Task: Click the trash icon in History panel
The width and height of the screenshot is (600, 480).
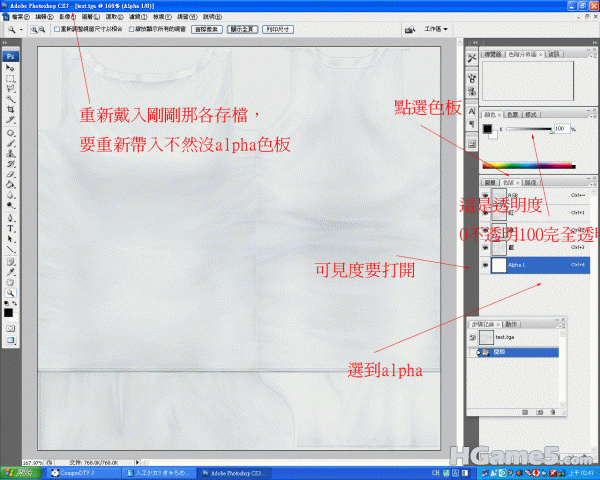Action: tap(551, 410)
